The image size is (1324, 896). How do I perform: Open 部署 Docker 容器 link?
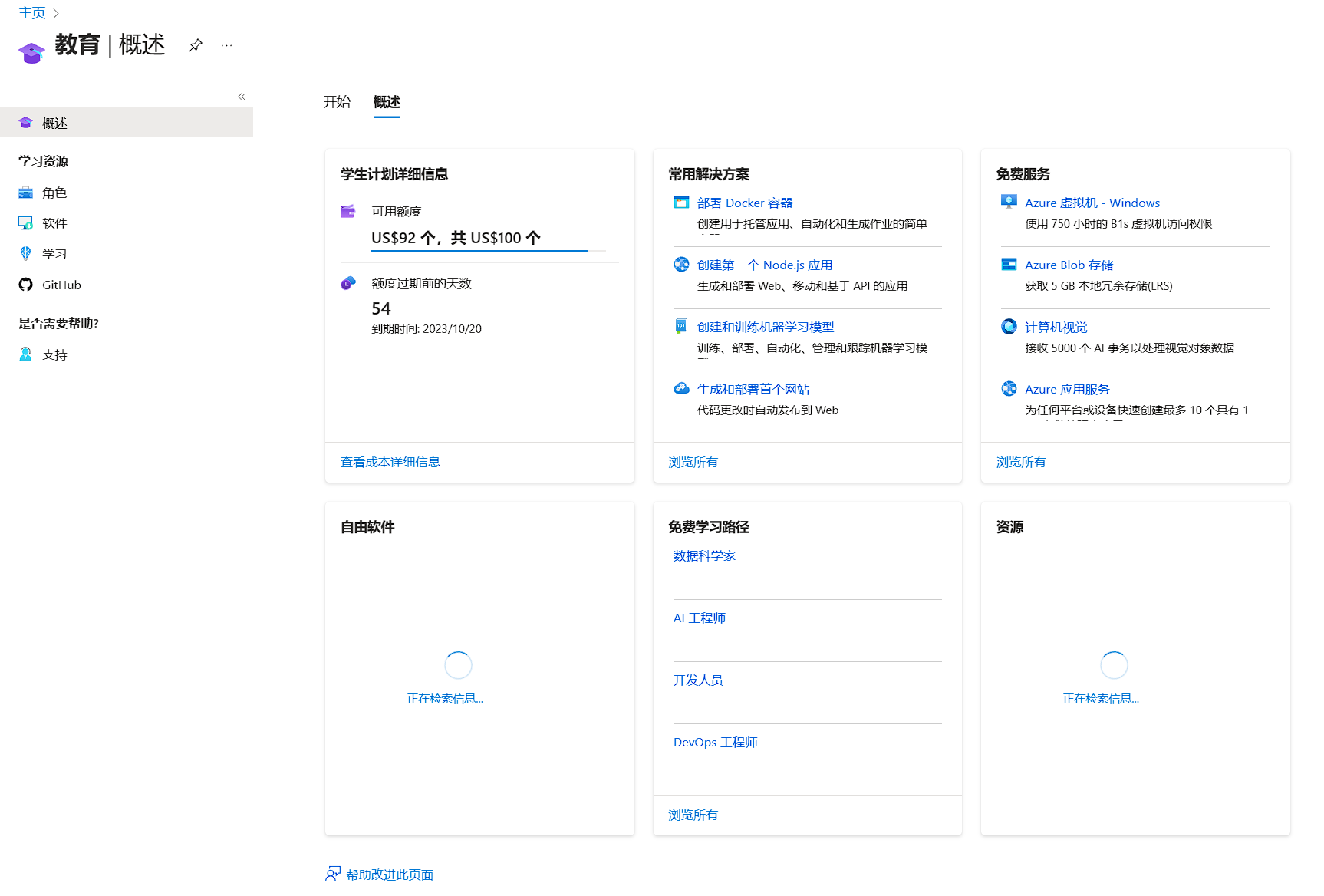[745, 203]
